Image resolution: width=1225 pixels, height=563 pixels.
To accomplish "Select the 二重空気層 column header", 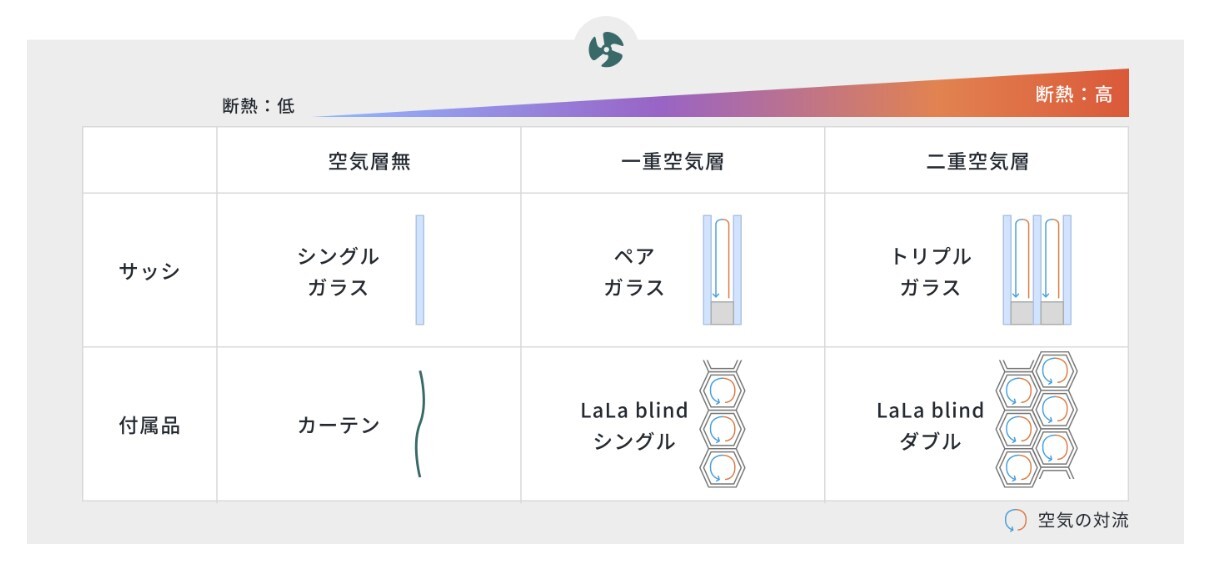I will (977, 161).
